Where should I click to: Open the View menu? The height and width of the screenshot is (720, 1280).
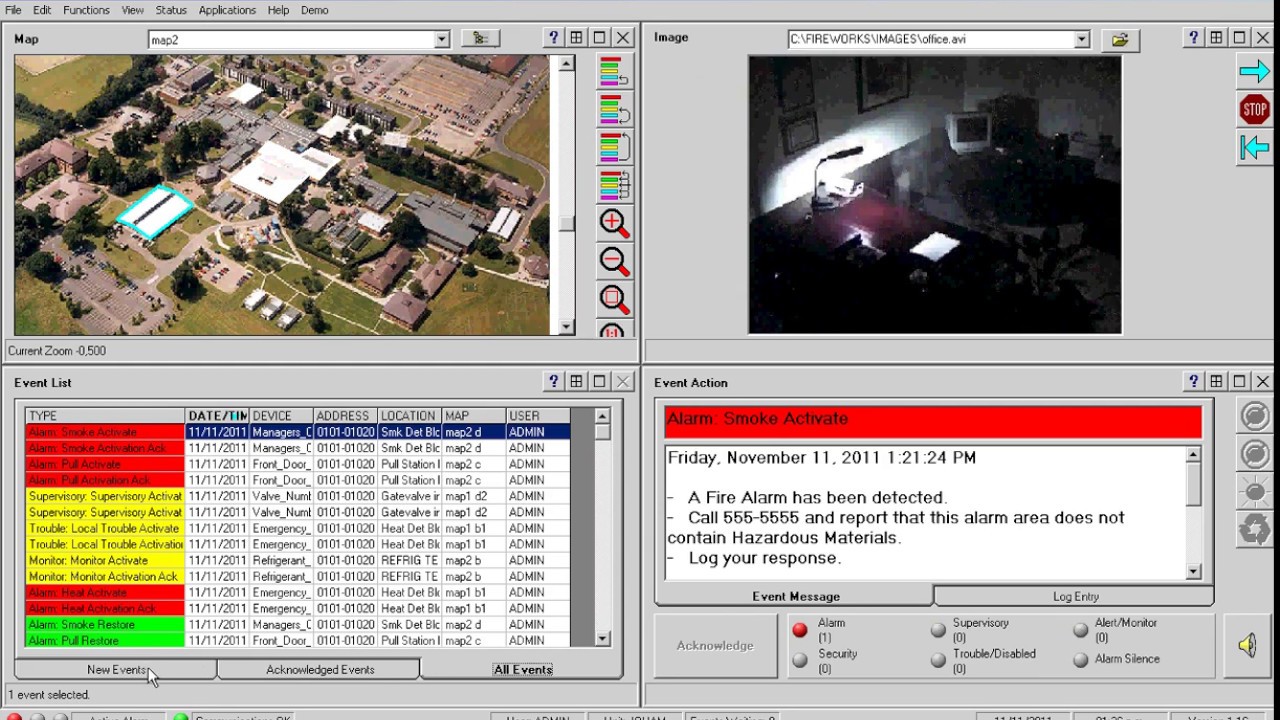133,10
